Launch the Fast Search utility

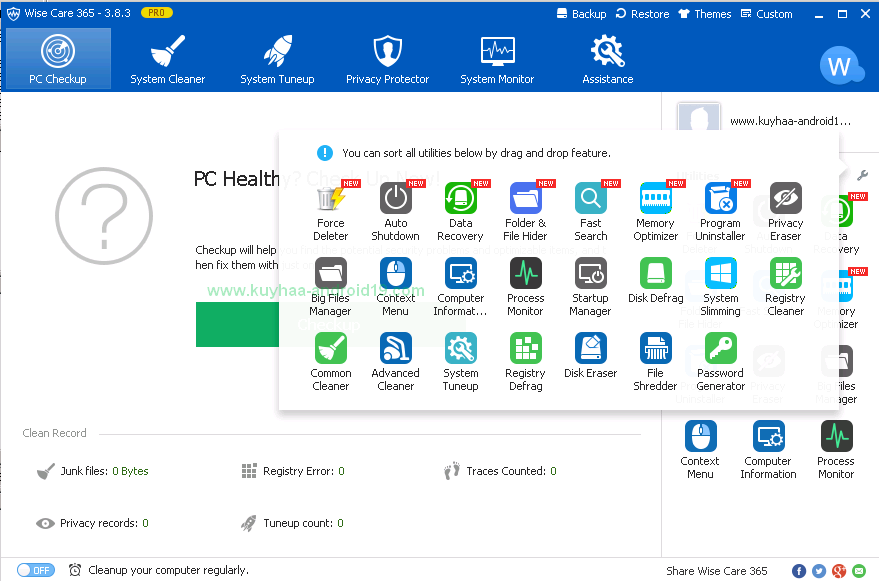591,212
